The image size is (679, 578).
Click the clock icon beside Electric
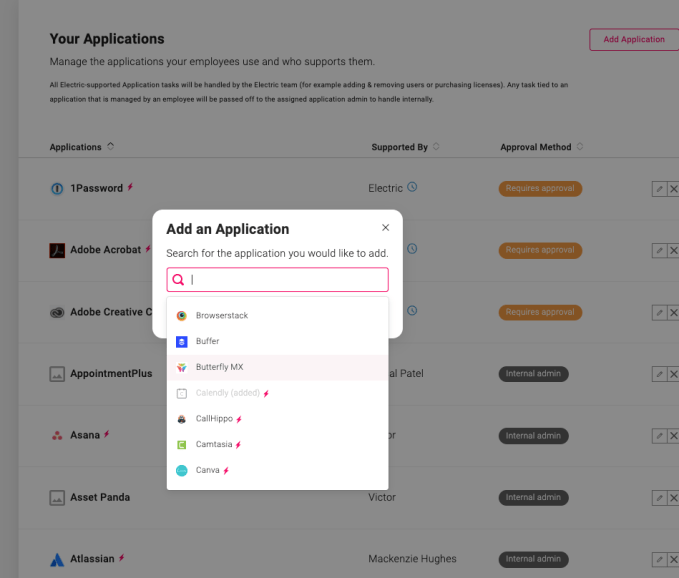(412, 187)
